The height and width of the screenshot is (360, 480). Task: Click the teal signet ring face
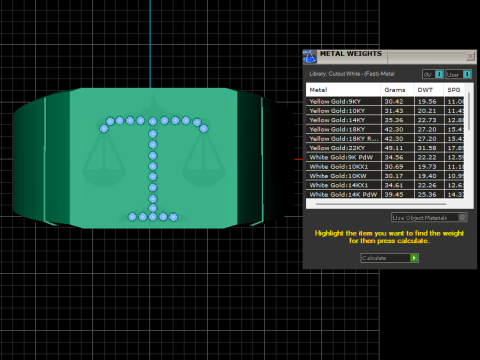point(153,158)
